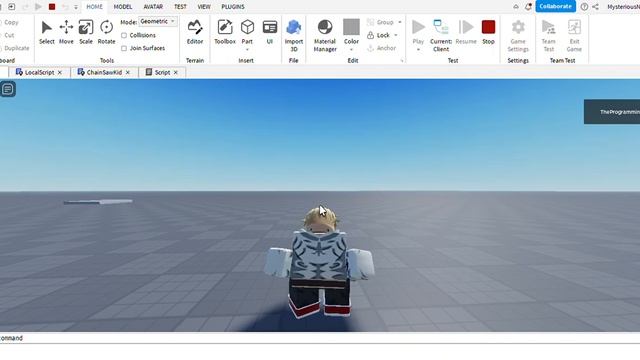Click the Color swatch button
This screenshot has width=640, height=360.
[351, 32]
